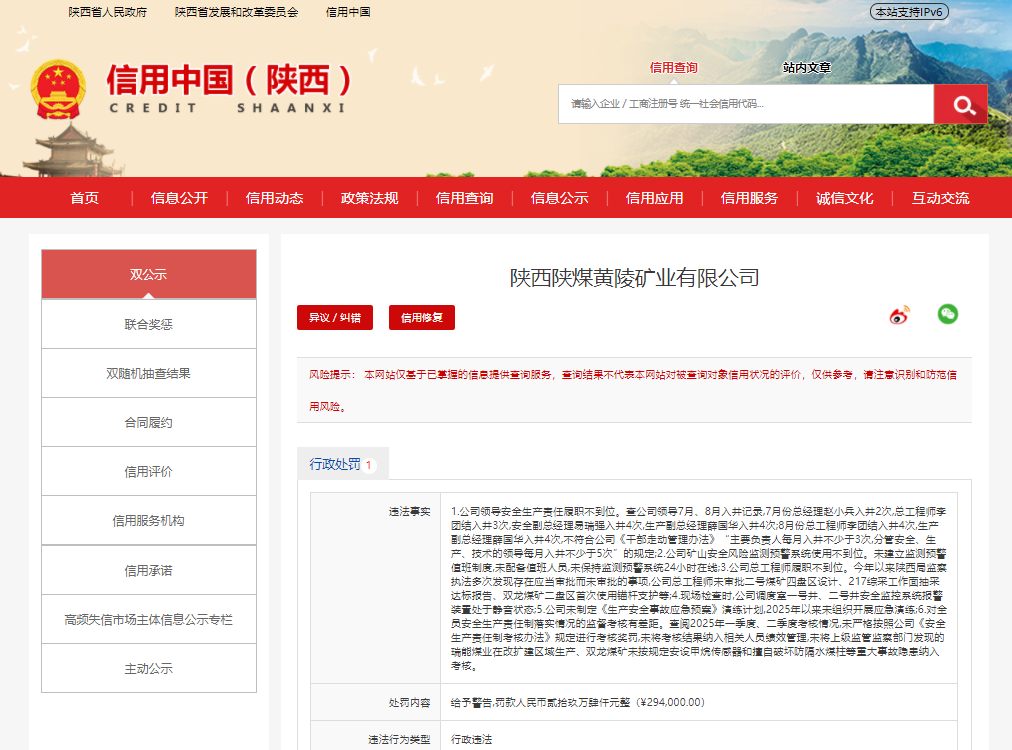The image size is (1012, 750).
Task: Click the national emblem logo
Action: click(58, 90)
